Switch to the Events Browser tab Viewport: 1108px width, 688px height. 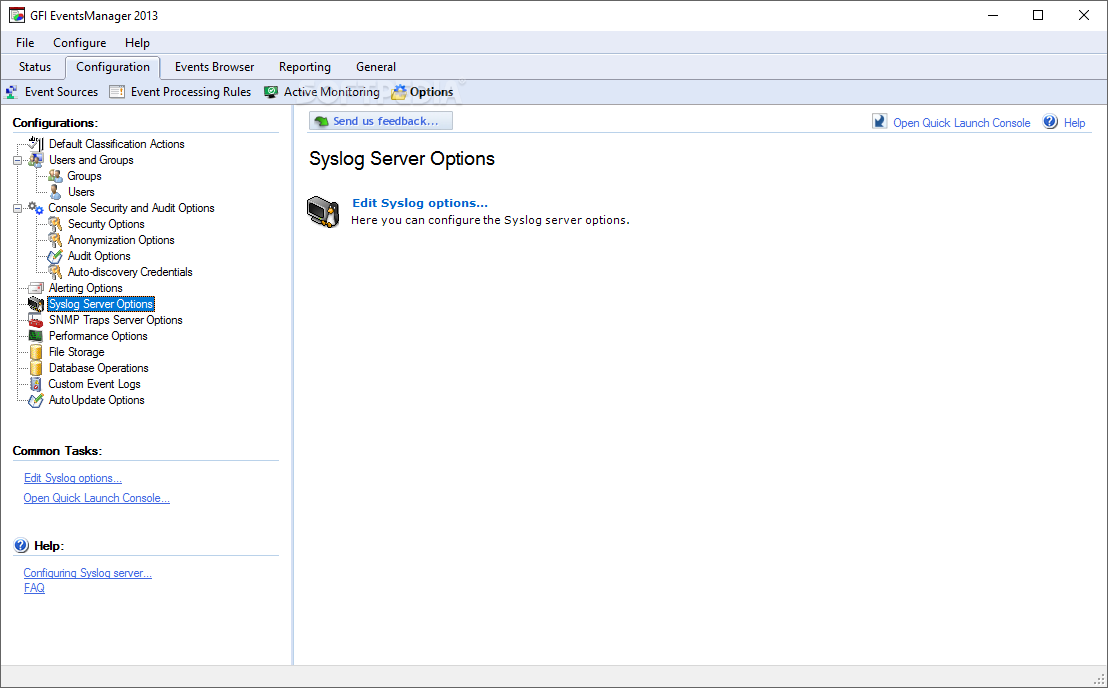pyautogui.click(x=214, y=67)
